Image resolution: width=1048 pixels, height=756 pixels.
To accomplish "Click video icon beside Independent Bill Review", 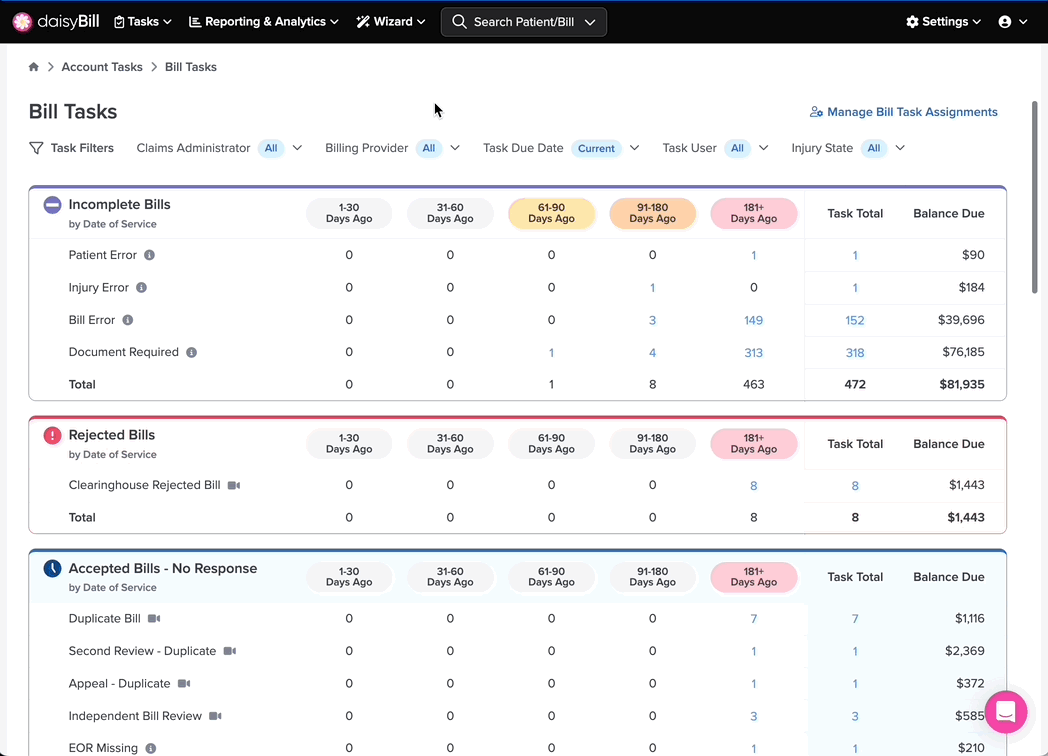I will point(215,716).
